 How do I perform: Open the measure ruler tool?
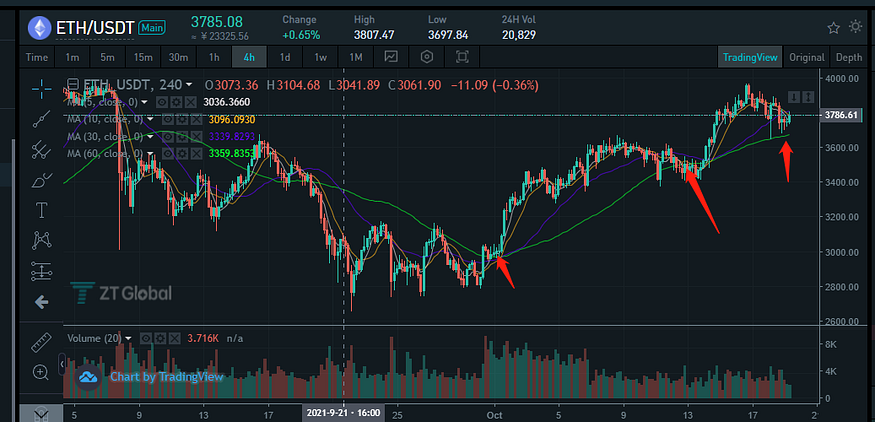pos(41,342)
